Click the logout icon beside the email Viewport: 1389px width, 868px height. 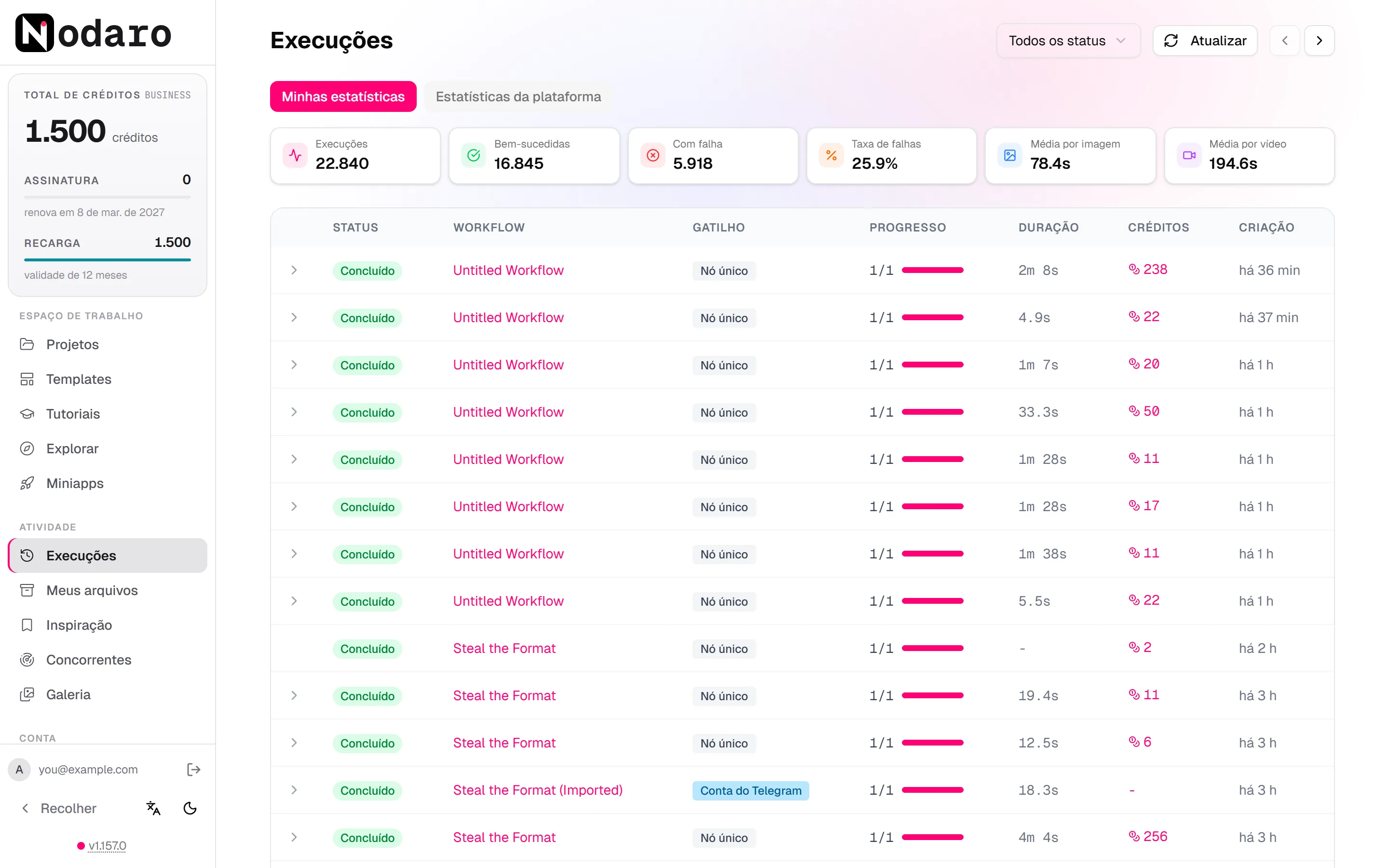(194, 769)
